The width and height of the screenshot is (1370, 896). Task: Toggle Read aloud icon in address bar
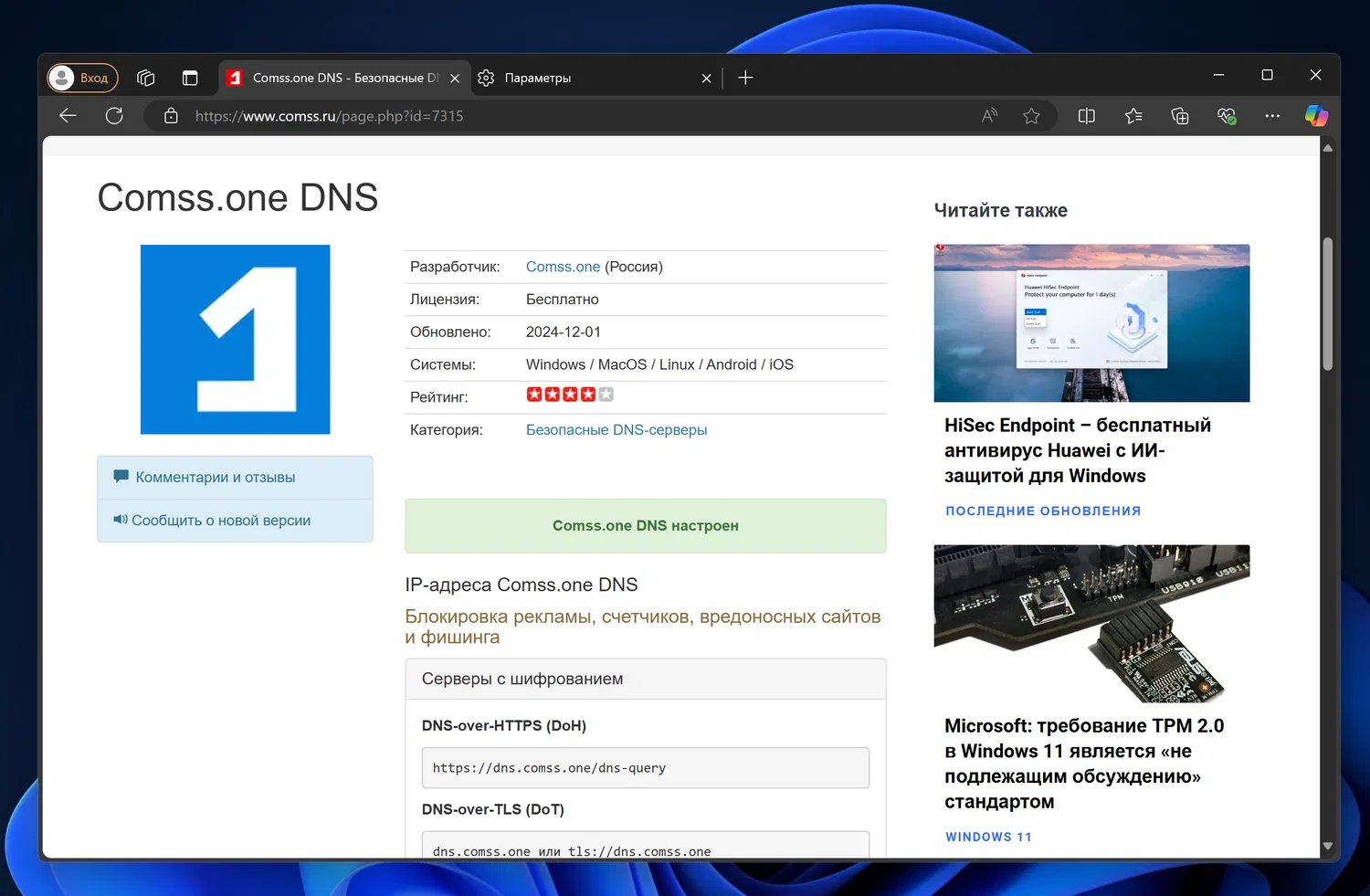[x=989, y=116]
